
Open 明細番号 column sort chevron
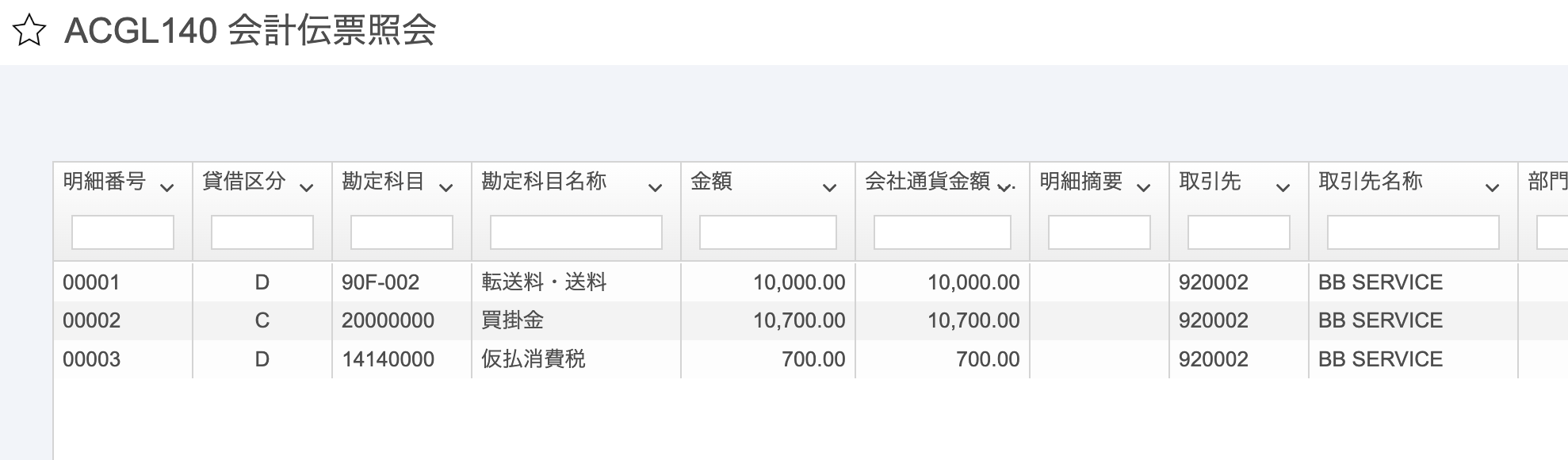coord(166,188)
